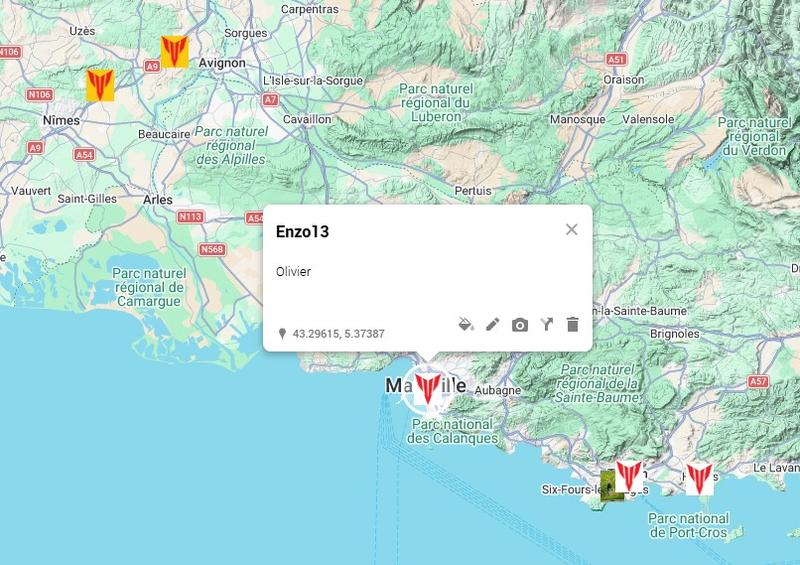Close the Enzo13 info popup

[571, 230]
